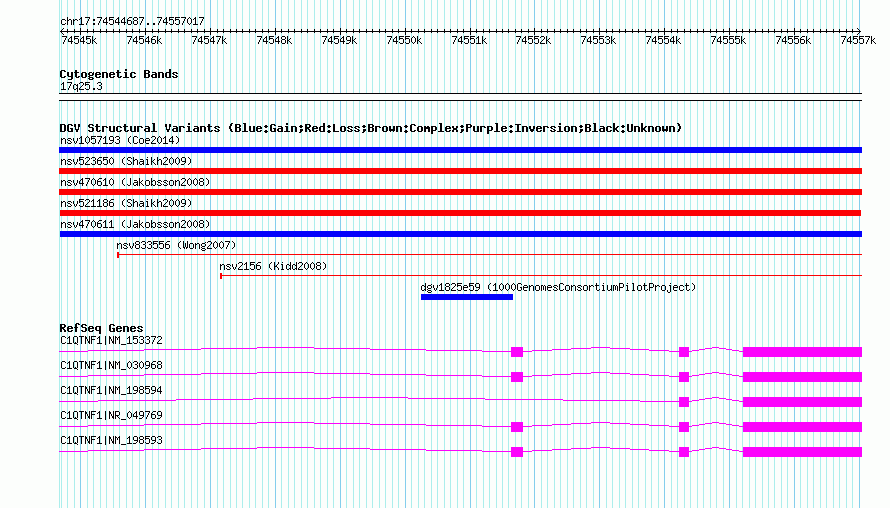Click the blue nsv470611 gain bar
Screen dimensions: 890x508
(x=460, y=234)
